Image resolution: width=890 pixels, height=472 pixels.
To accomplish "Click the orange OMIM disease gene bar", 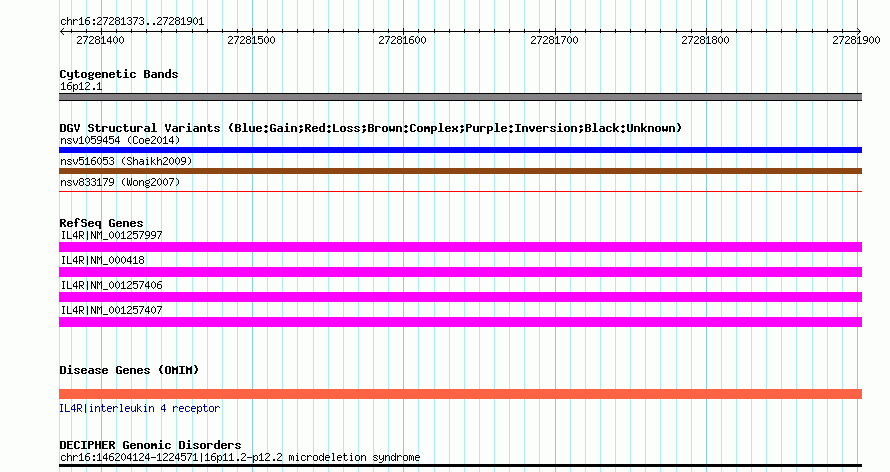I will click(460, 394).
